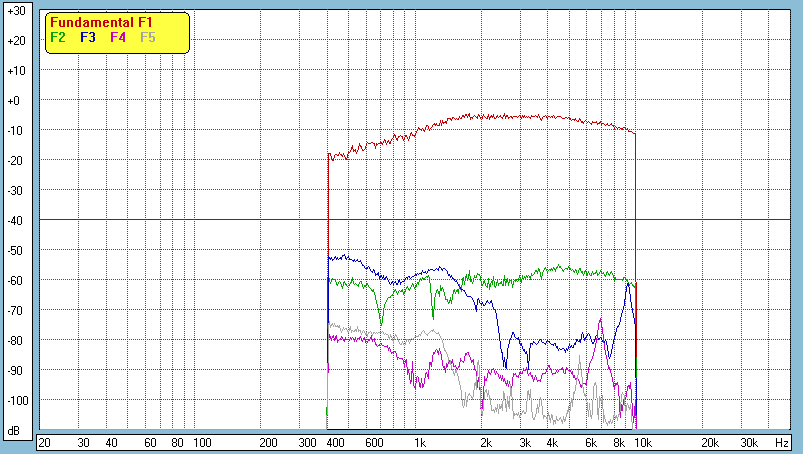Click the -20 dB axis label
The height and width of the screenshot is (454, 803).
[x=15, y=161]
